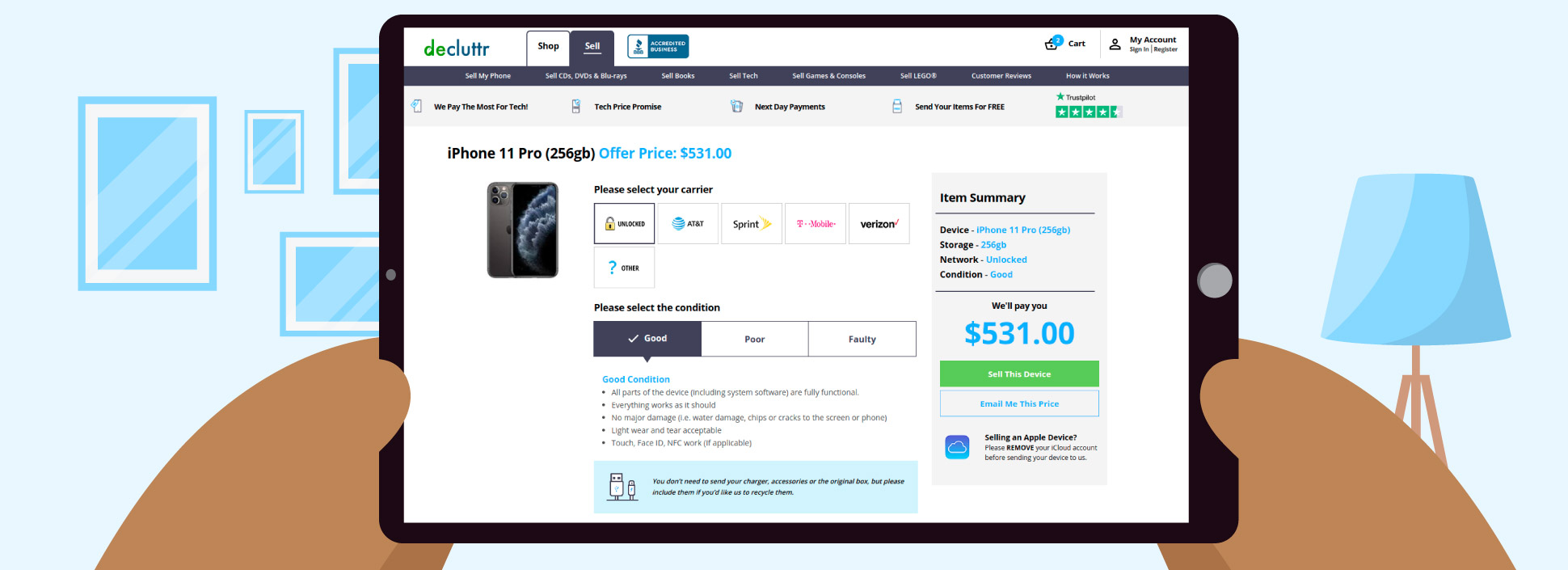Open Sell My Phone menu
Screen dimensions: 1568x570
click(488, 76)
